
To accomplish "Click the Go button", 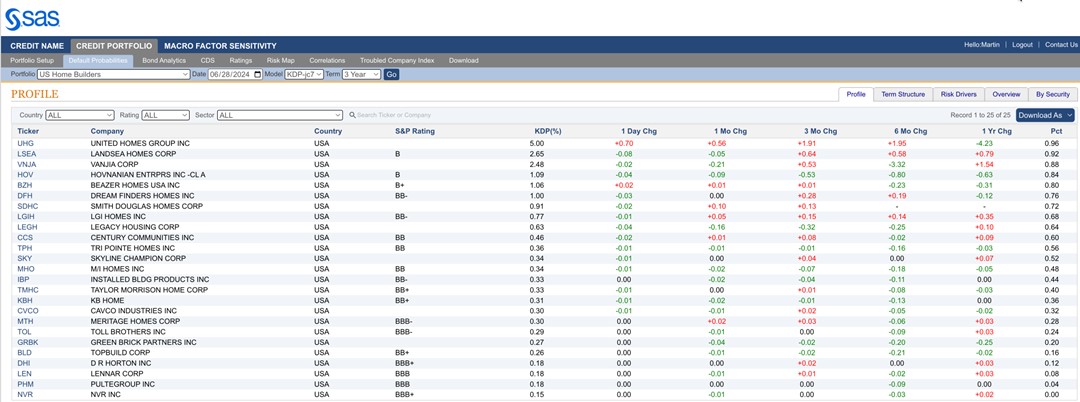I will pos(391,74).
